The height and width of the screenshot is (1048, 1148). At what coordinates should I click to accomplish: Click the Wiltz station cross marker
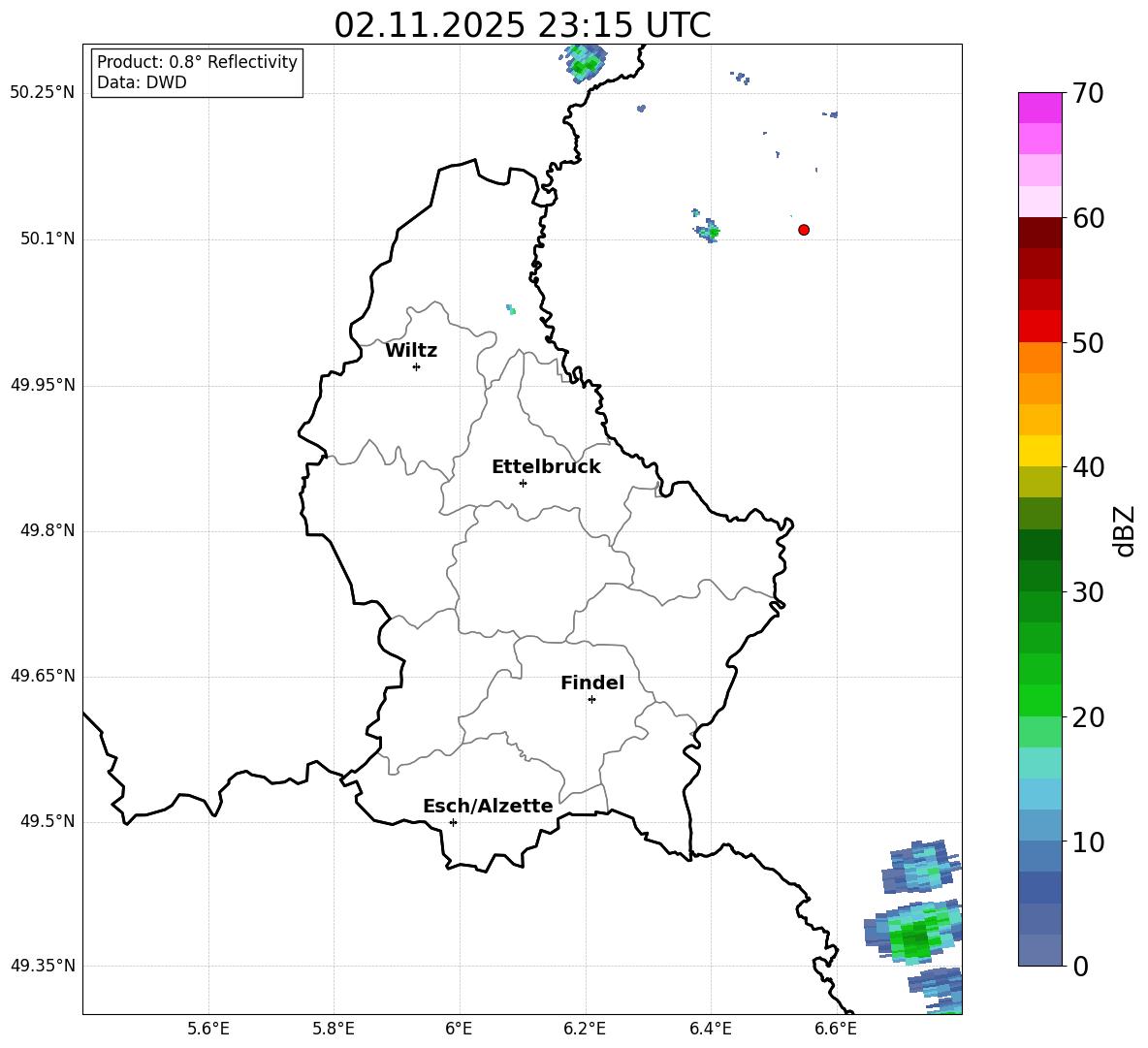click(417, 366)
